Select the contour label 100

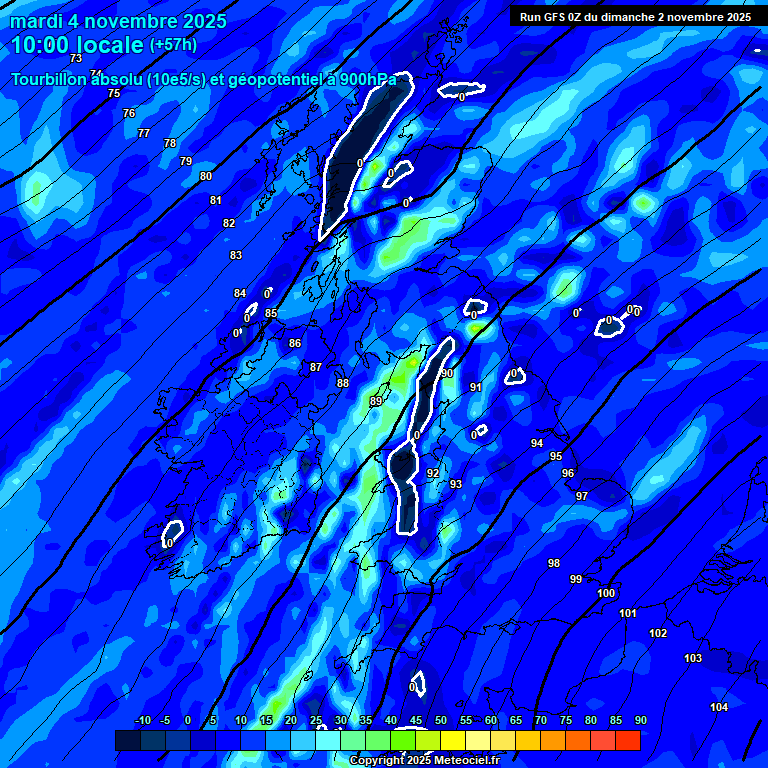pos(606,593)
